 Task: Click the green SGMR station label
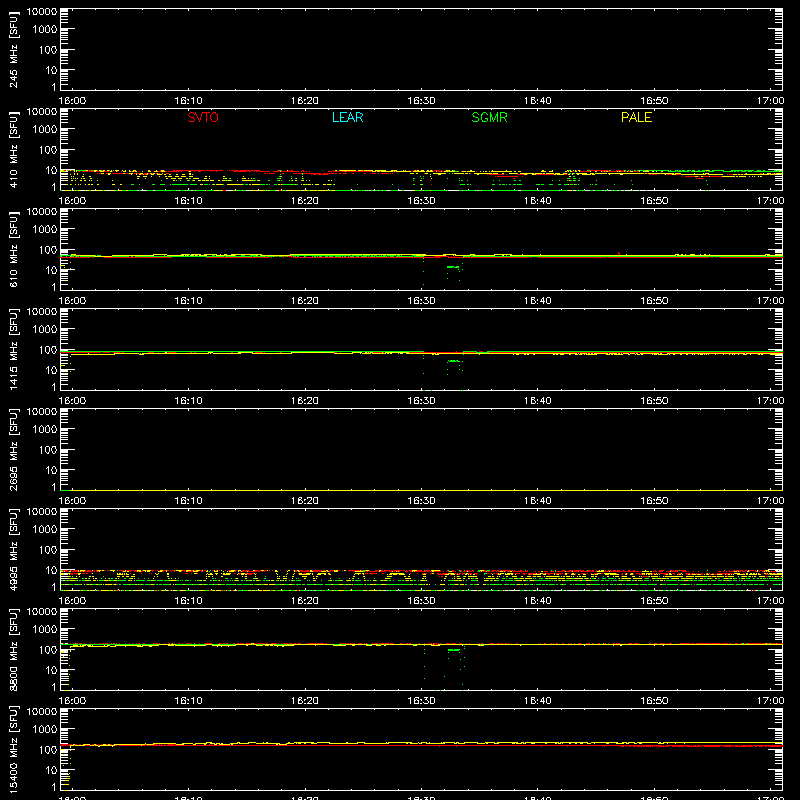click(x=489, y=117)
